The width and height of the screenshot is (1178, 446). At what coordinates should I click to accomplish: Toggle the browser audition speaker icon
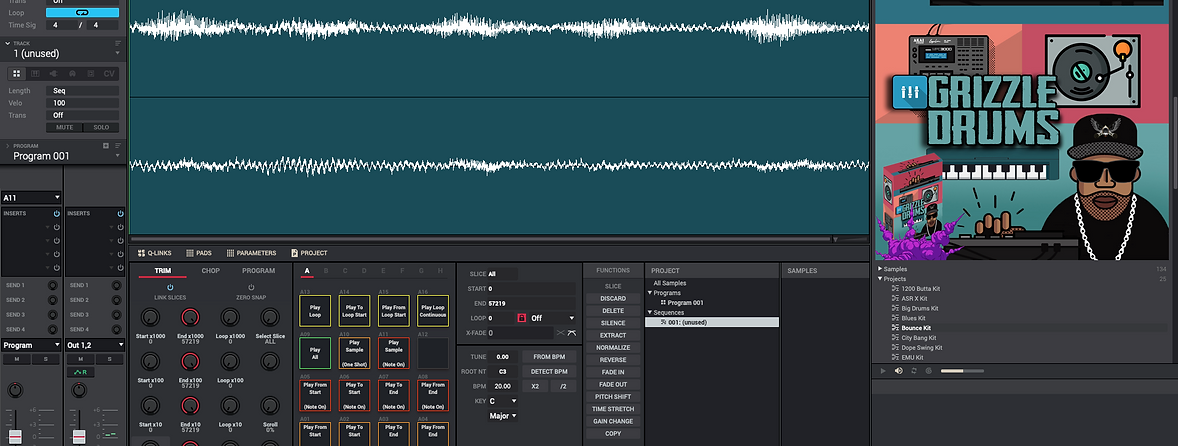pos(899,371)
